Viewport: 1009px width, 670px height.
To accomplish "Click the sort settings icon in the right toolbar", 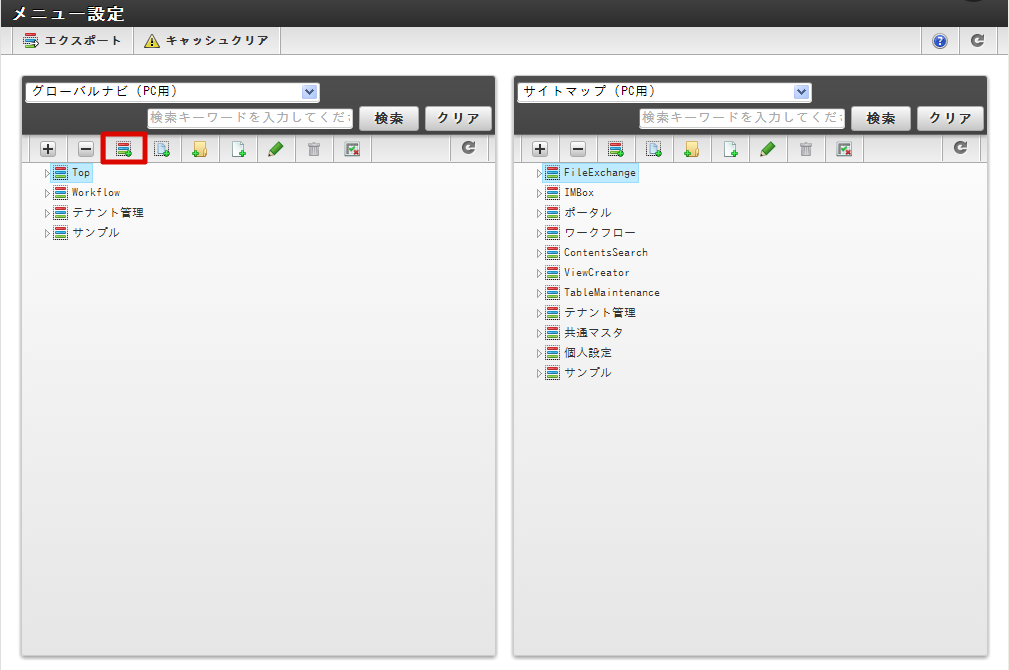I will [x=843, y=148].
